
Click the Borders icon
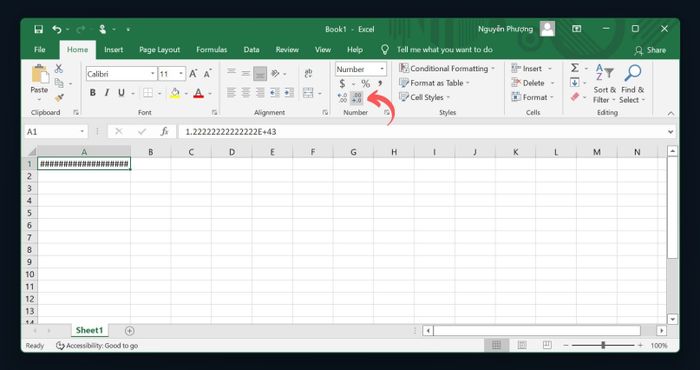[148, 93]
